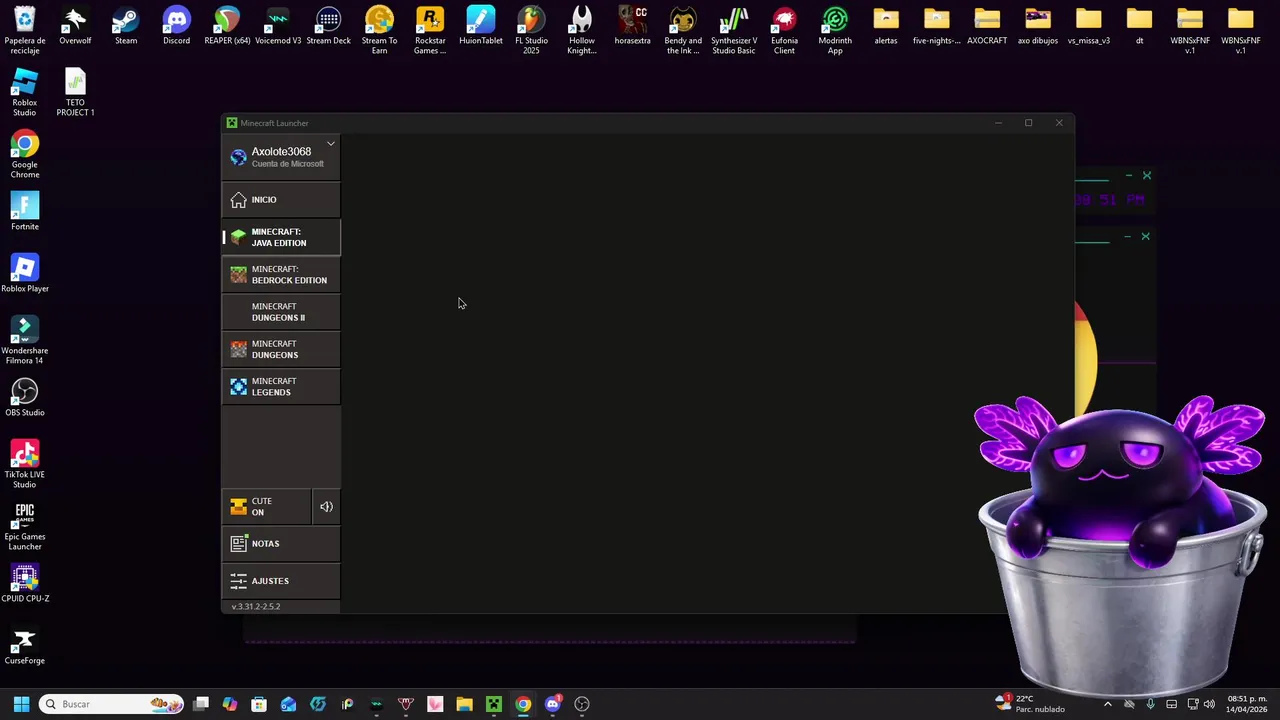Select the OBS Studio desktop shortcut
1280x720 pixels.
click(x=25, y=398)
